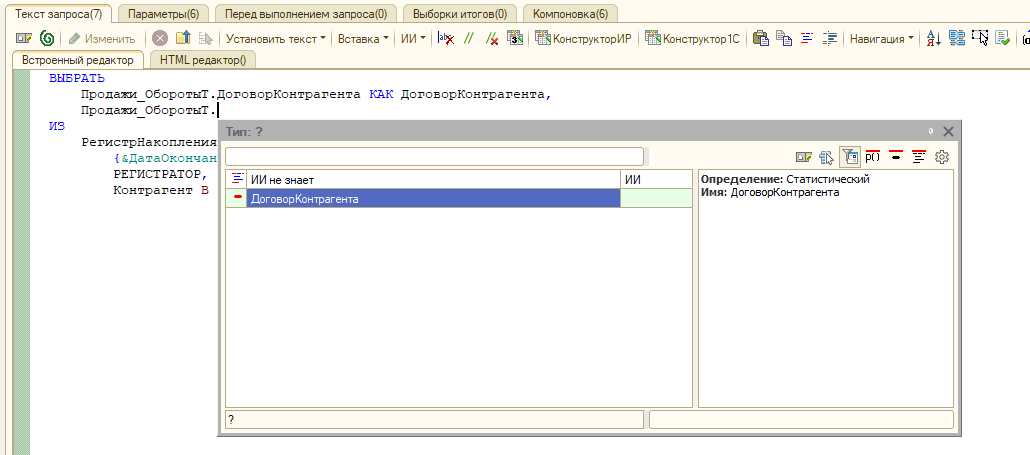Click the search field in autocomplete popup
Viewport: 1030px width, 455px height.
point(434,156)
